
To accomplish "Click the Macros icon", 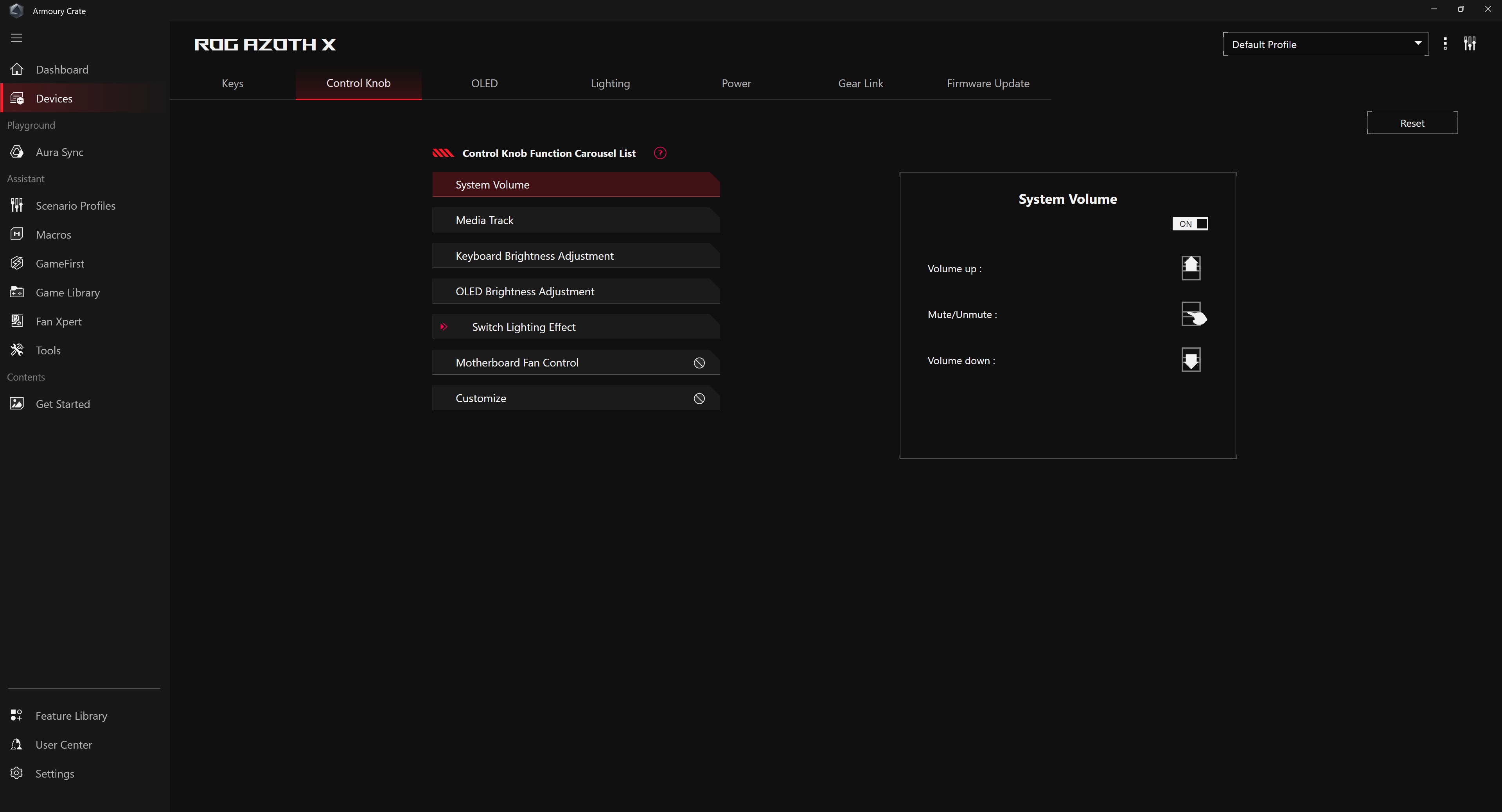I will 16,234.
